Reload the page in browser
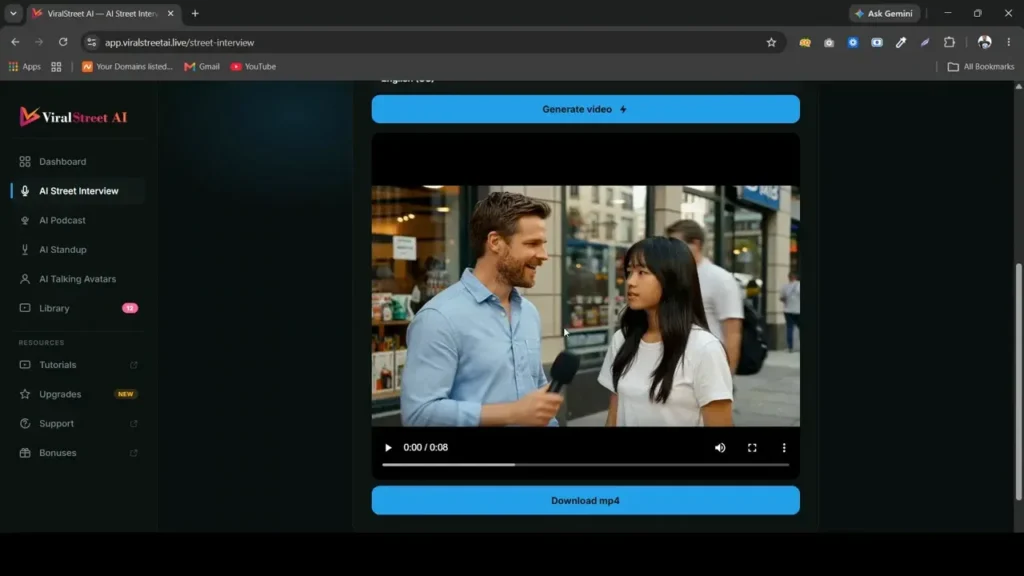Viewport: 1024px width, 576px height. (x=63, y=42)
